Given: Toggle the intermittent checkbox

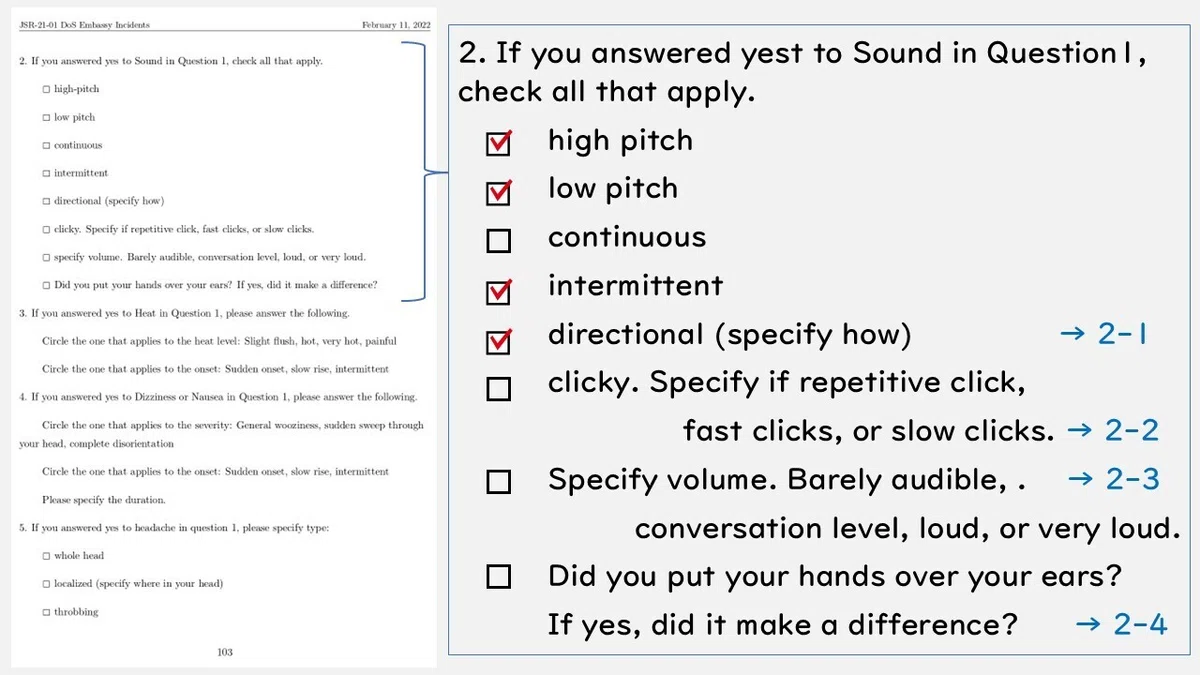Looking at the screenshot, I should (x=498, y=292).
